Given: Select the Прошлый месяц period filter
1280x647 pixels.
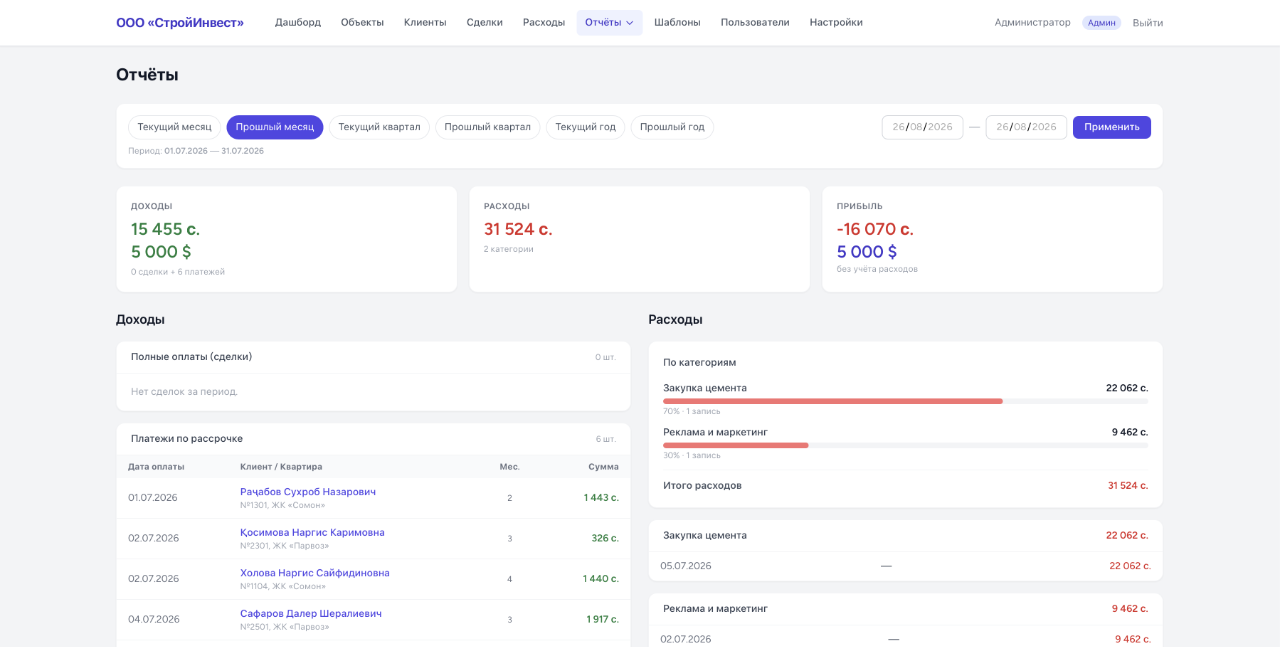Looking at the screenshot, I should pos(275,127).
